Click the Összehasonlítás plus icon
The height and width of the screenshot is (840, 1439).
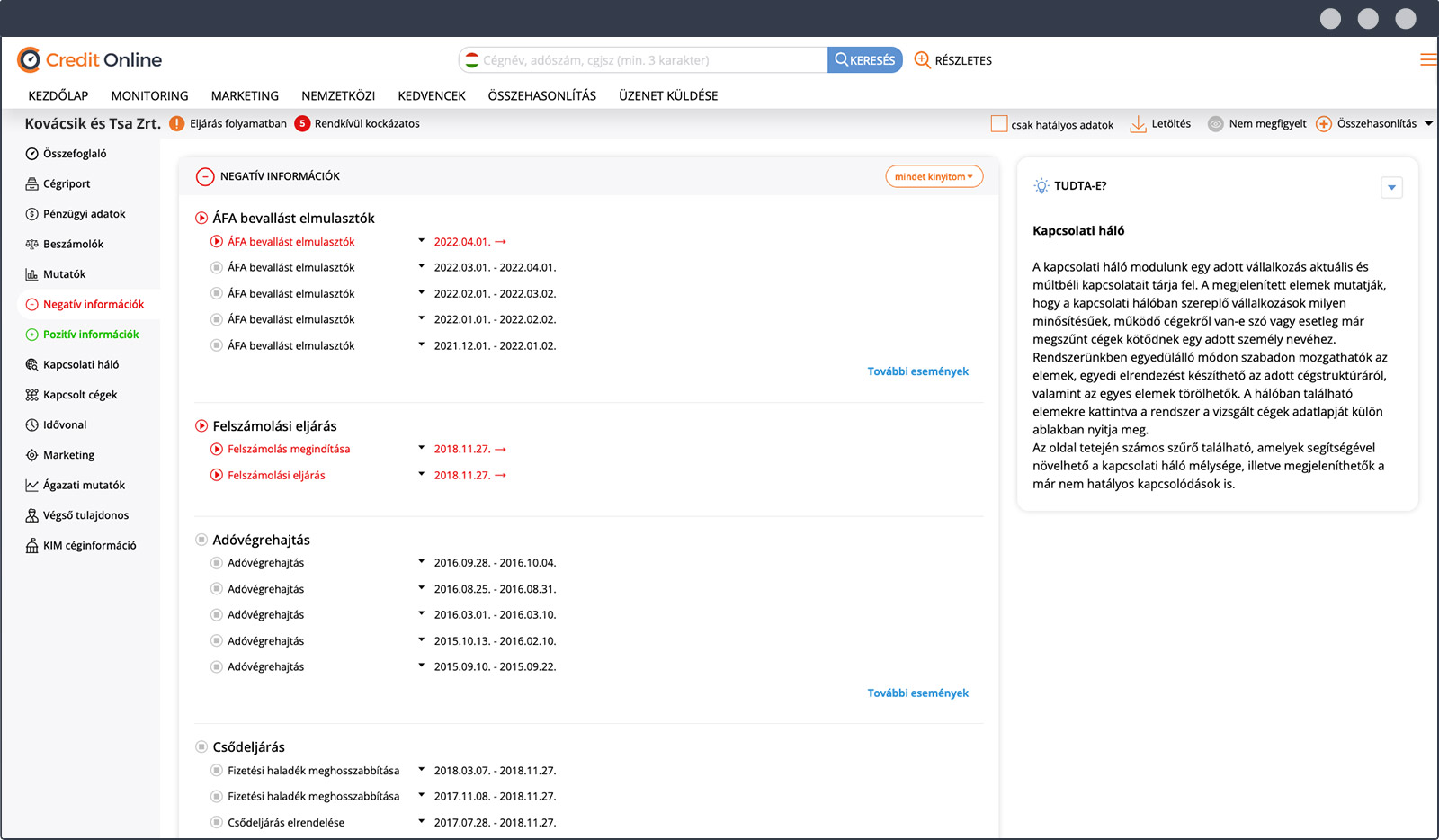click(x=1324, y=124)
